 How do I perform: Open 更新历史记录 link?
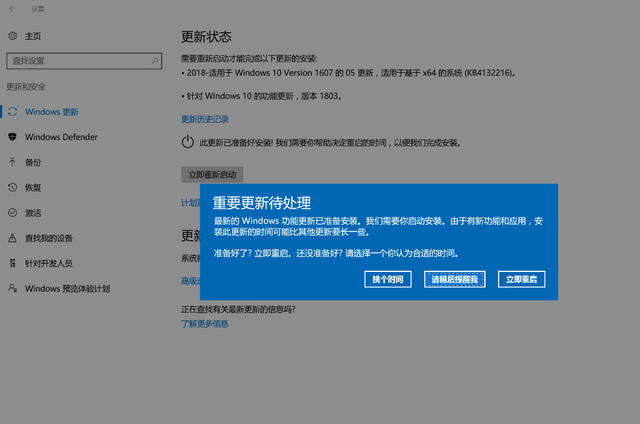coord(205,119)
